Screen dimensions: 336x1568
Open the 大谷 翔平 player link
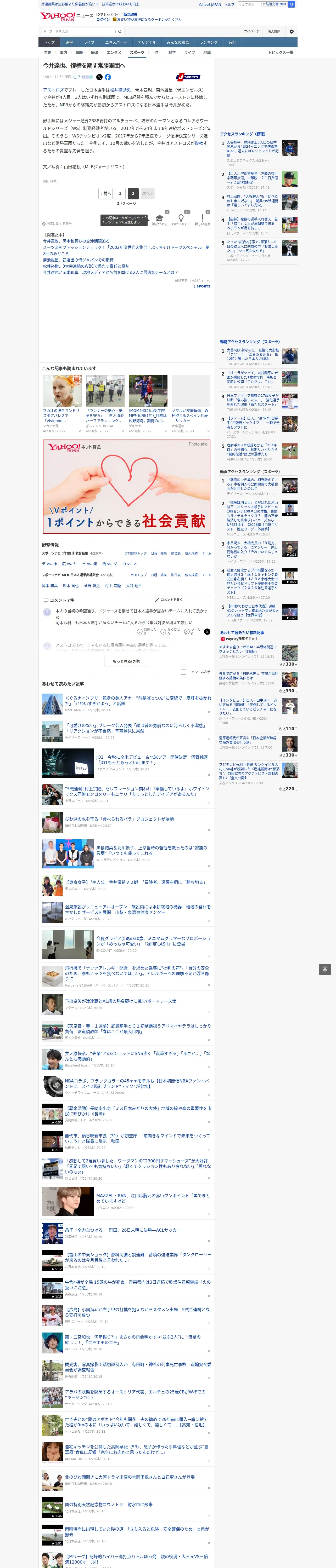click(134, 586)
